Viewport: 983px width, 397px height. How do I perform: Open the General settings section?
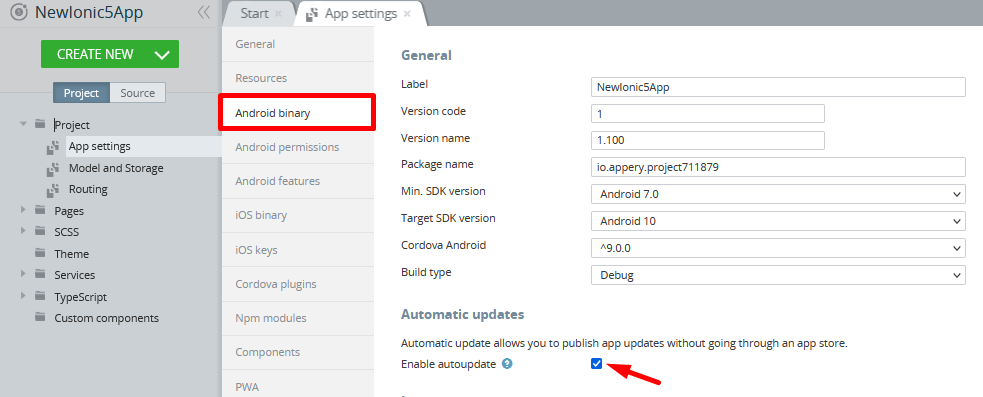pyautogui.click(x=298, y=44)
